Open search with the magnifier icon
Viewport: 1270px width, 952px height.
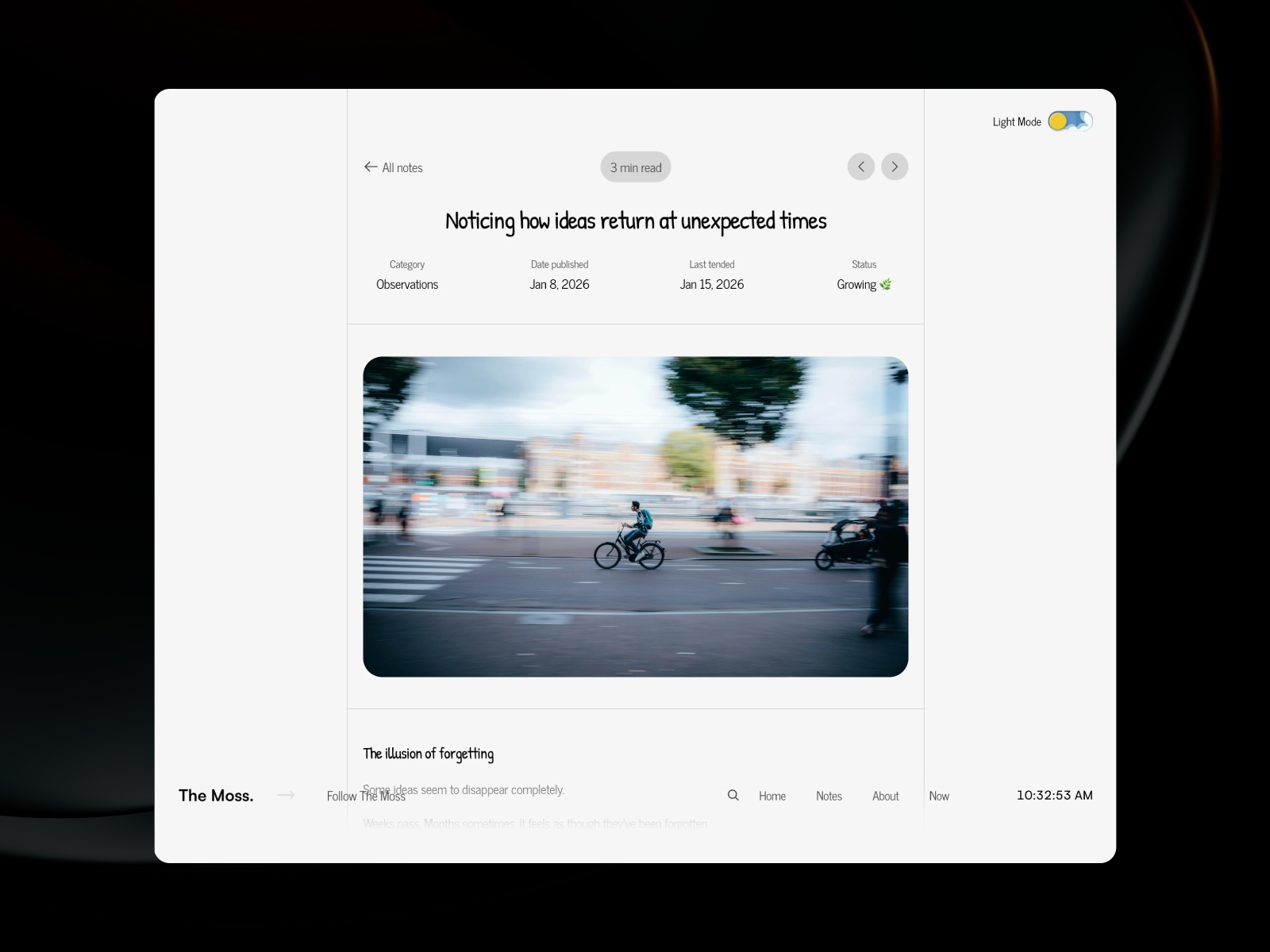pos(733,795)
